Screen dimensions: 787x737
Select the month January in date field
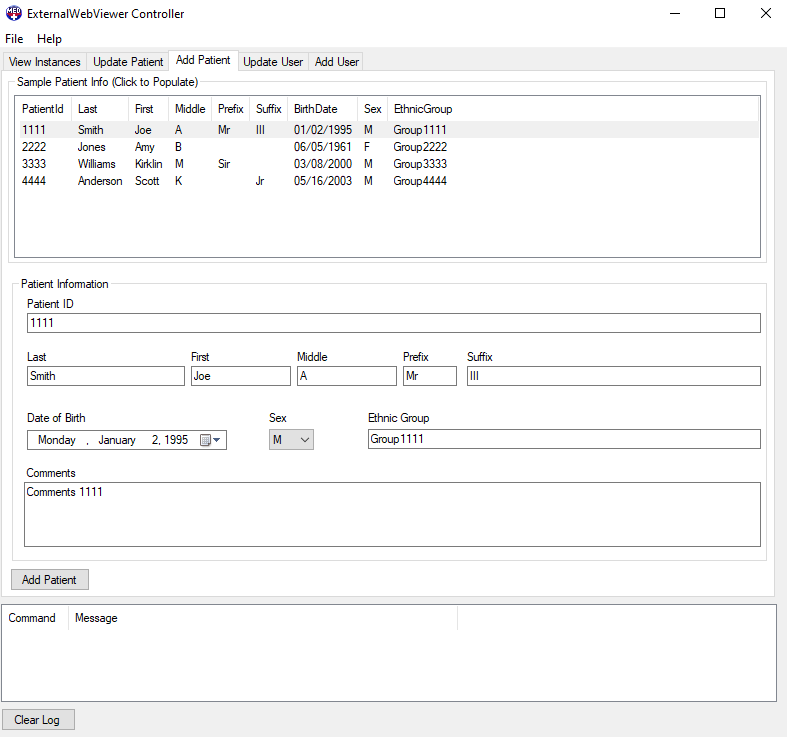[117, 440]
